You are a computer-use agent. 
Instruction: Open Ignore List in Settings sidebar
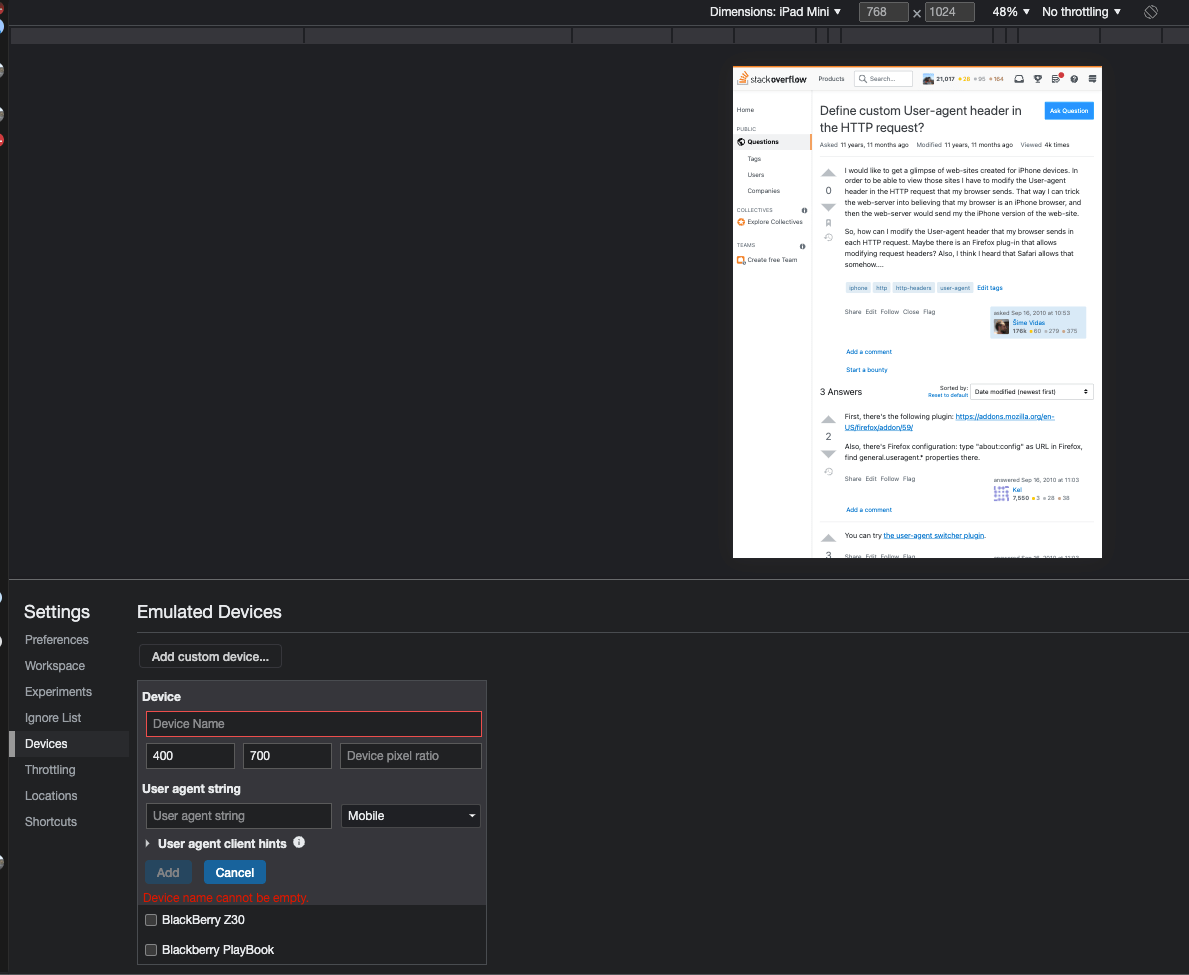point(53,717)
